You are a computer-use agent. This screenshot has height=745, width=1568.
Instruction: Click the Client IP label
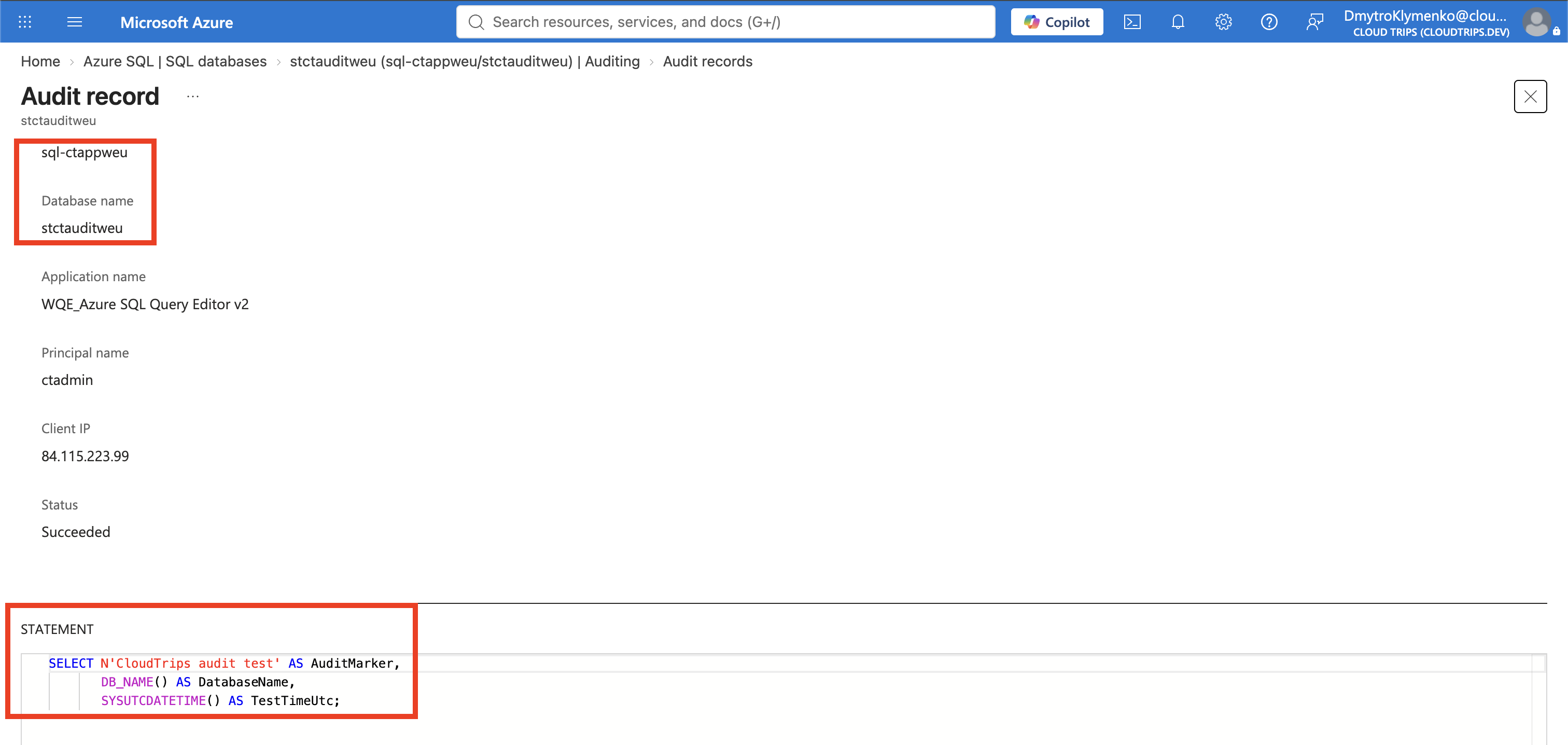[x=66, y=428]
